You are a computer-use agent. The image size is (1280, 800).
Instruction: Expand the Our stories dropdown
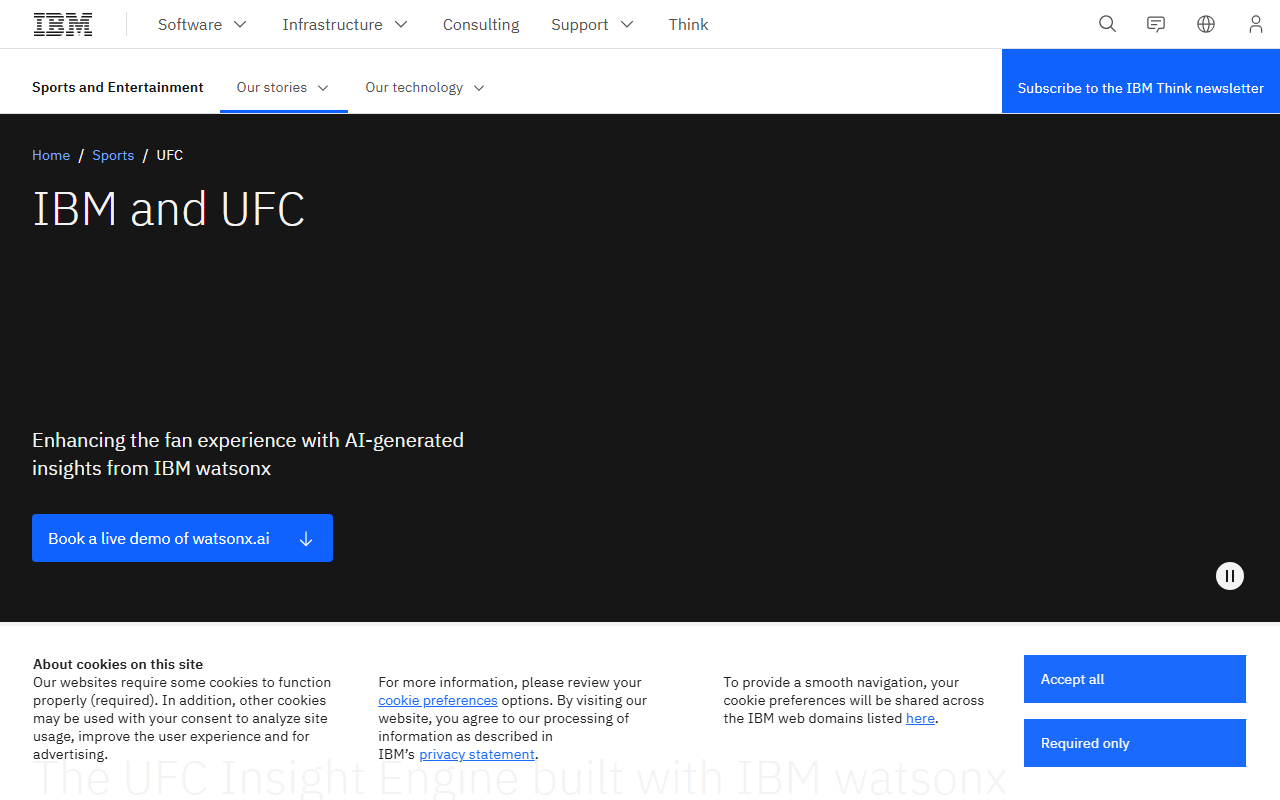click(x=283, y=88)
